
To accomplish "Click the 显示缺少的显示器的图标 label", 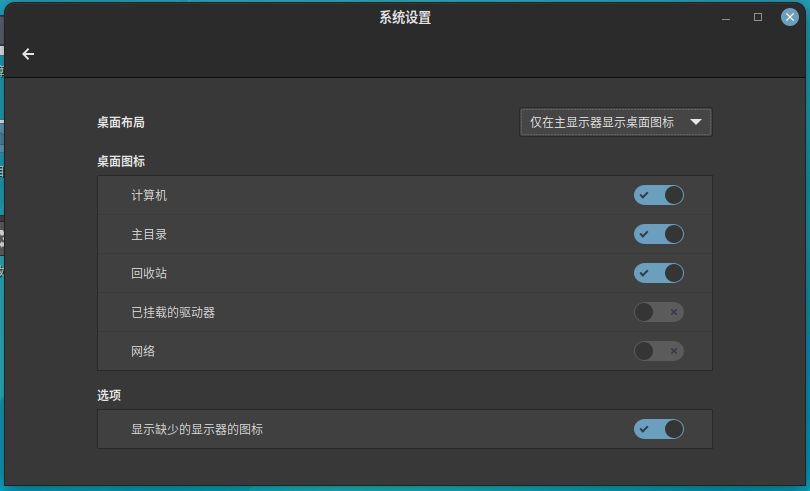I will pos(197,429).
